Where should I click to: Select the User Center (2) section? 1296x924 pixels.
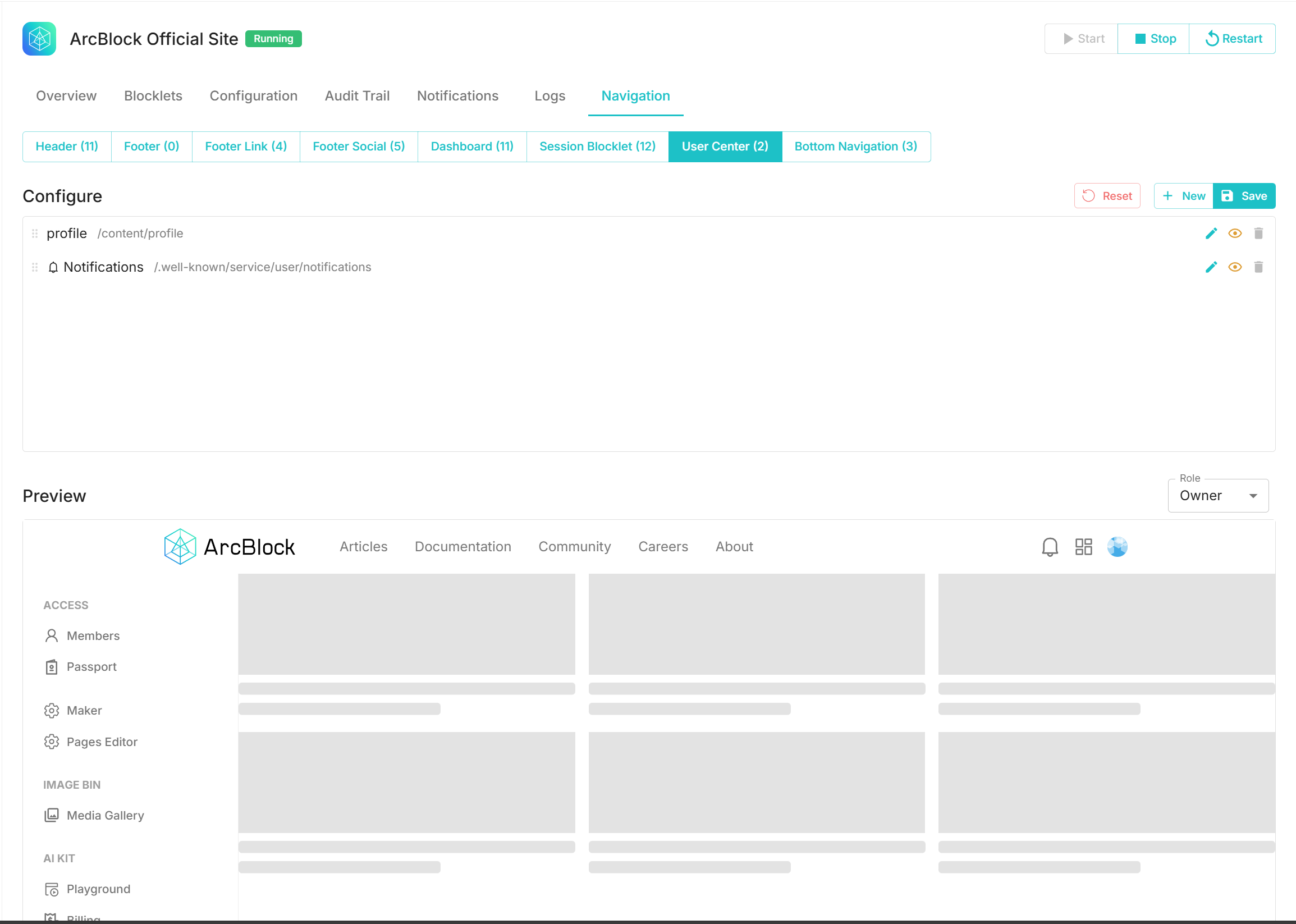pyautogui.click(x=725, y=147)
